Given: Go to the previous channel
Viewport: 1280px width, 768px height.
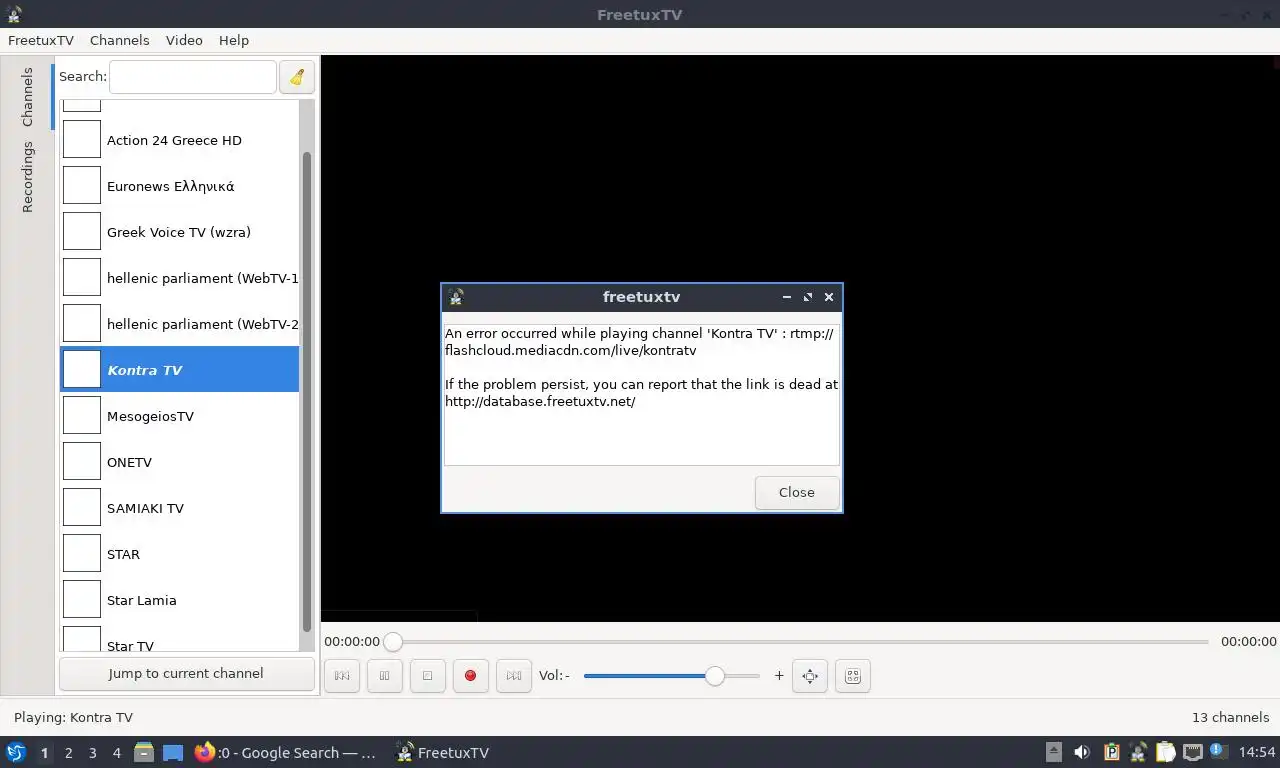Looking at the screenshot, I should [x=341, y=676].
